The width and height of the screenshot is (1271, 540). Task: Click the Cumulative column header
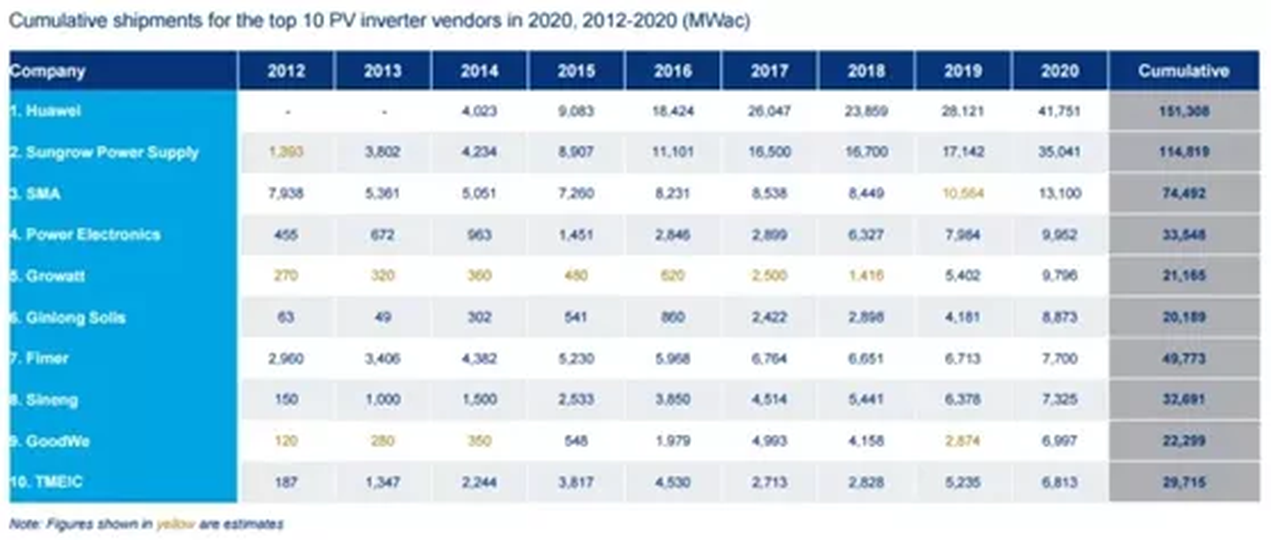pyautogui.click(x=1183, y=71)
